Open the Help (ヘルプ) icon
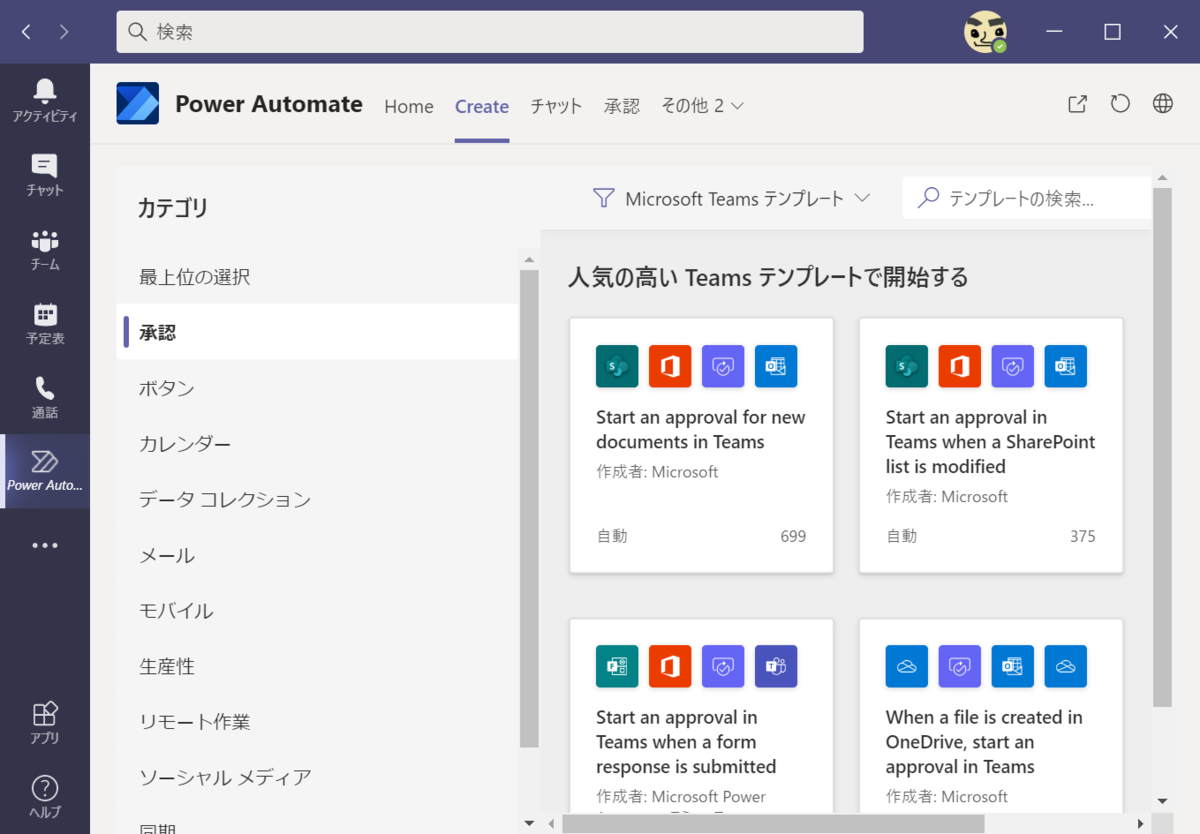The height and width of the screenshot is (834, 1200). (44, 788)
